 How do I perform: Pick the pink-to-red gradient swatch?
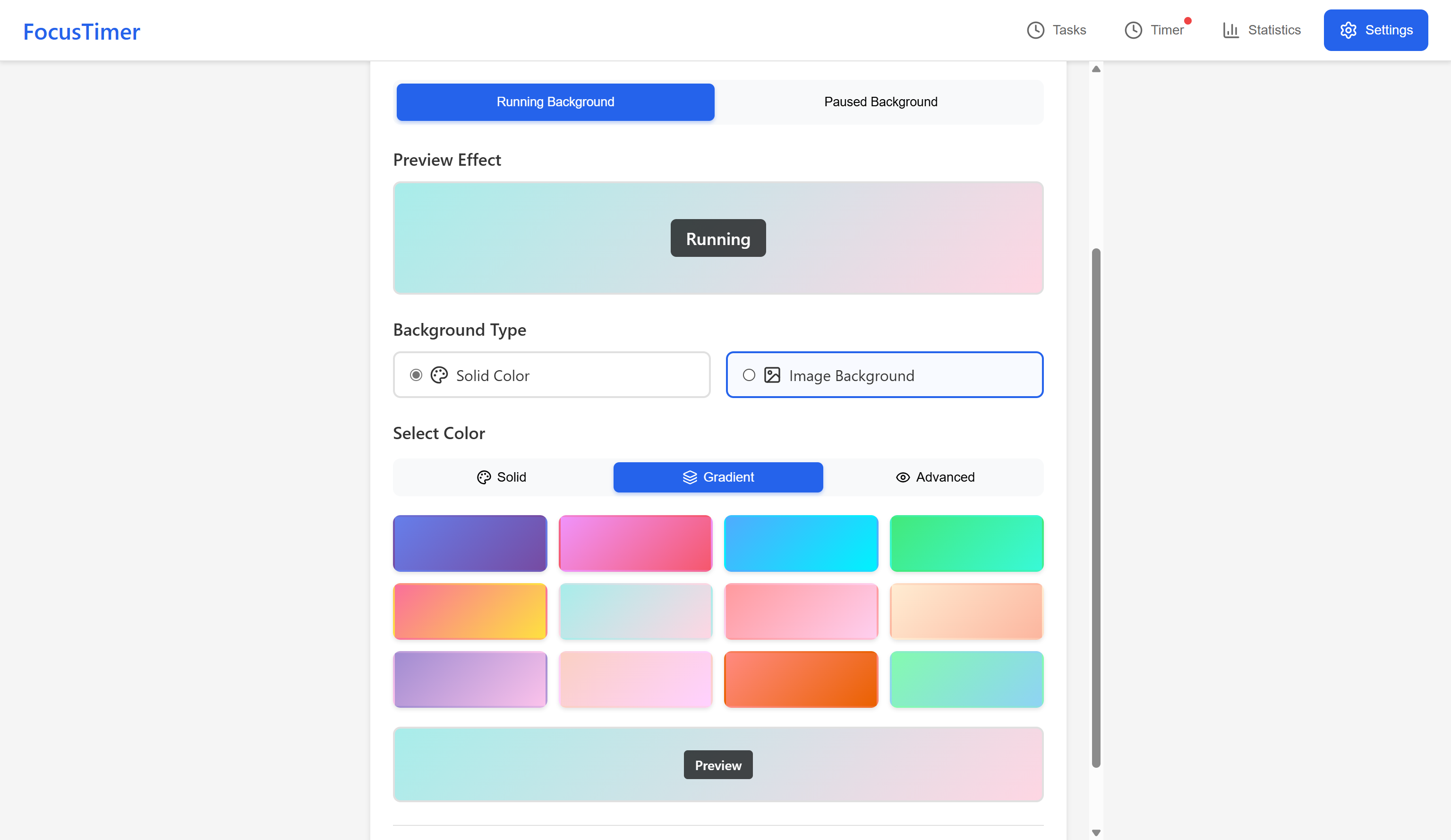tap(636, 543)
